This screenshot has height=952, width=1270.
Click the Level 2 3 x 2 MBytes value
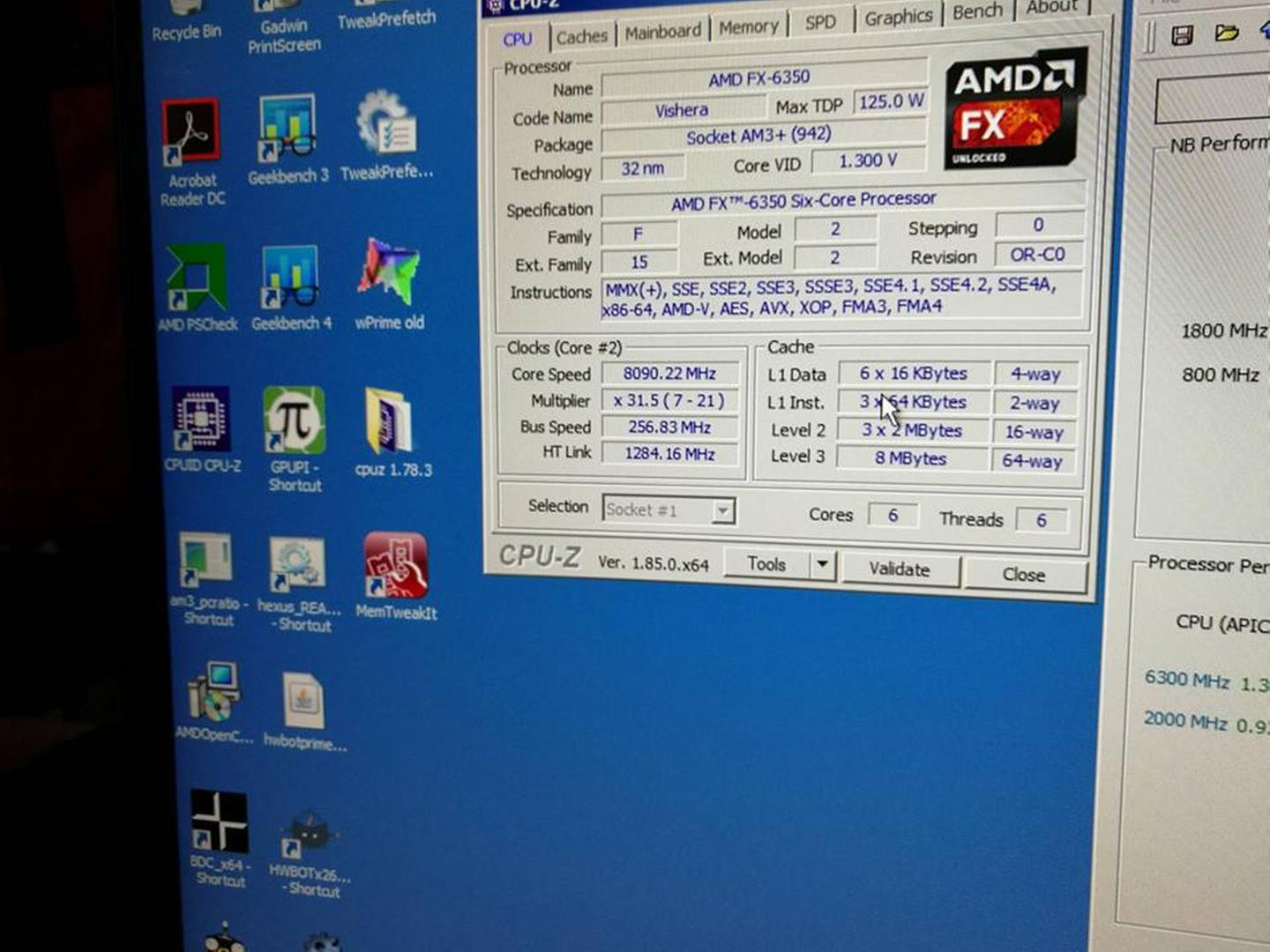point(913,431)
